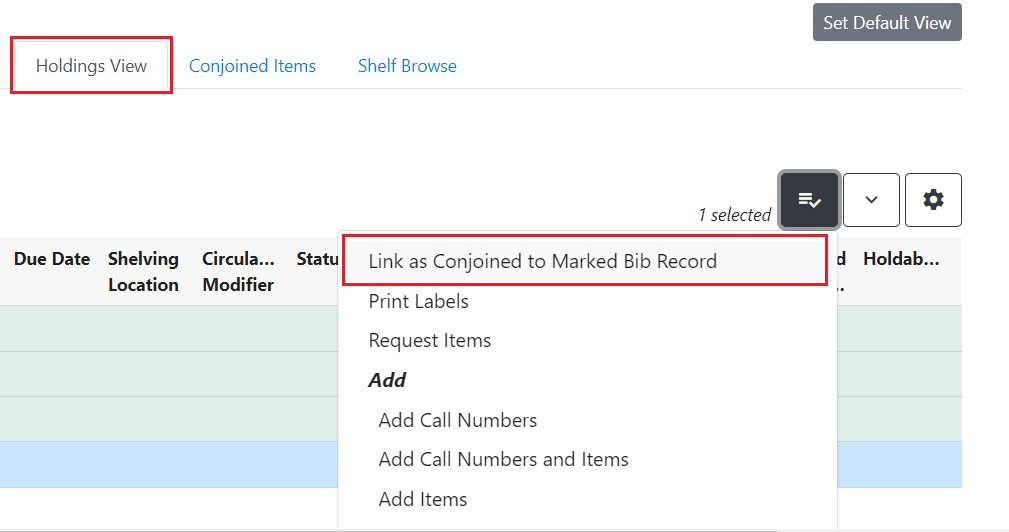
Task: Choose Link as Conjoined to Marked Bib Record
Action: click(542, 261)
